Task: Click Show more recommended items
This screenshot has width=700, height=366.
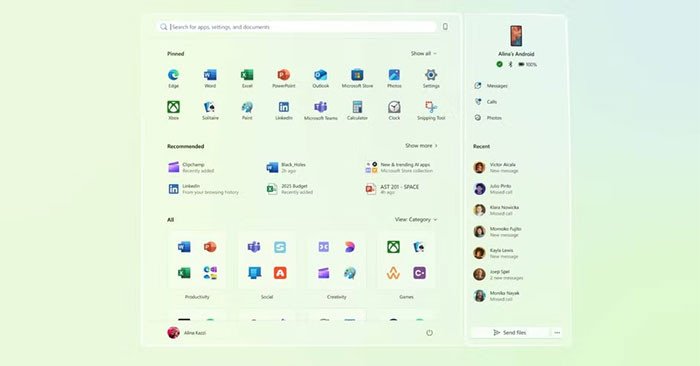Action: click(421, 146)
